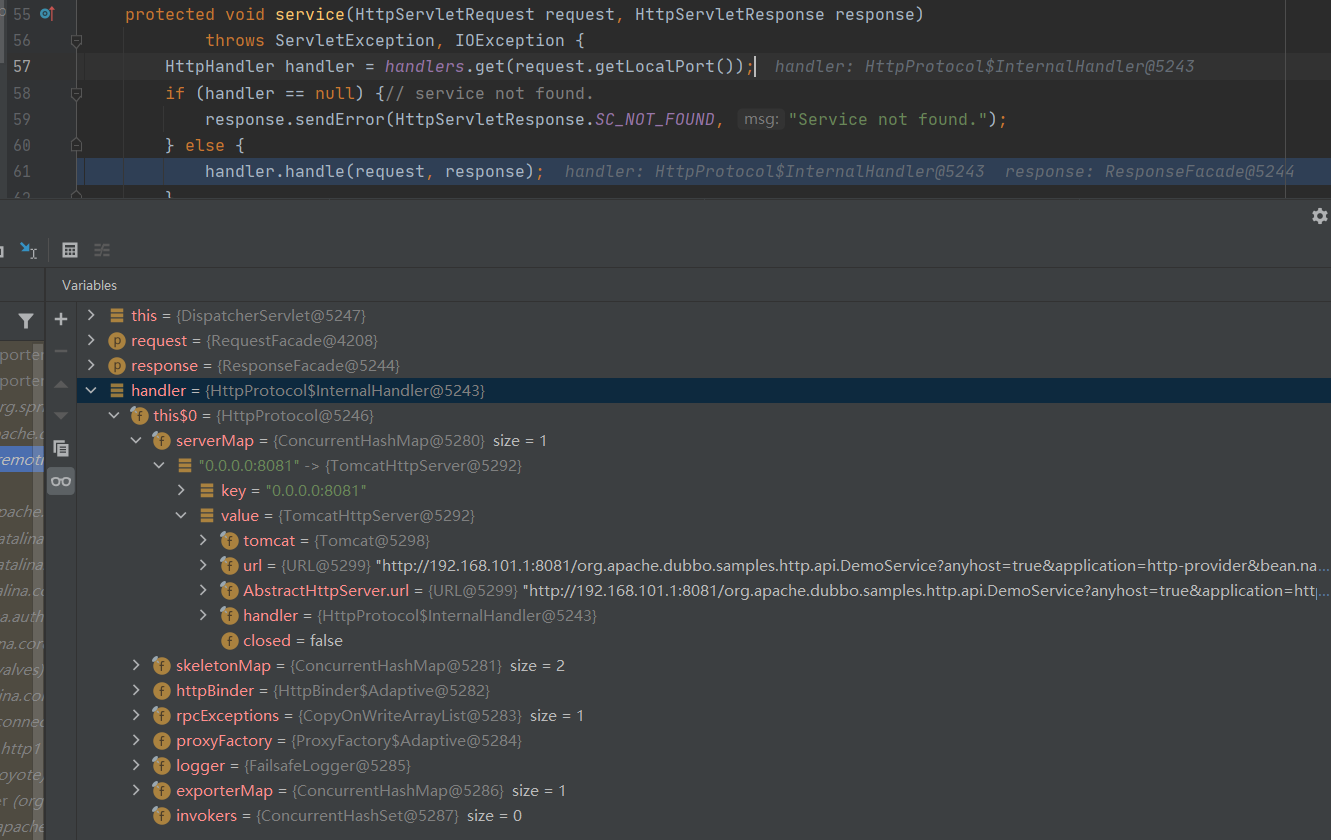
Task: Click the filter frames funnel icon
Action: (26, 320)
